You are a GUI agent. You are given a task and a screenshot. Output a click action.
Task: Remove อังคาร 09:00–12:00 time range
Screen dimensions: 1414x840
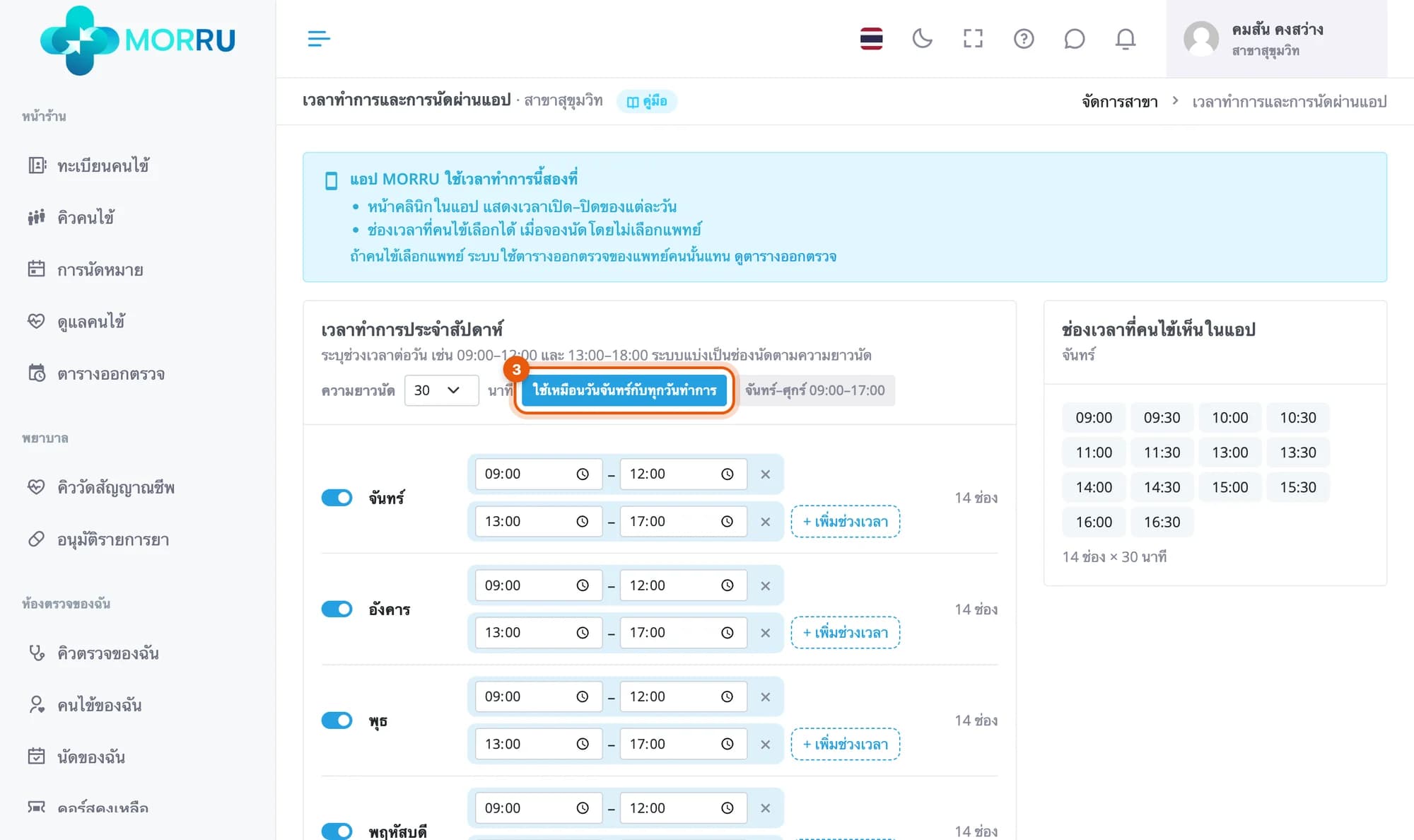tap(765, 586)
